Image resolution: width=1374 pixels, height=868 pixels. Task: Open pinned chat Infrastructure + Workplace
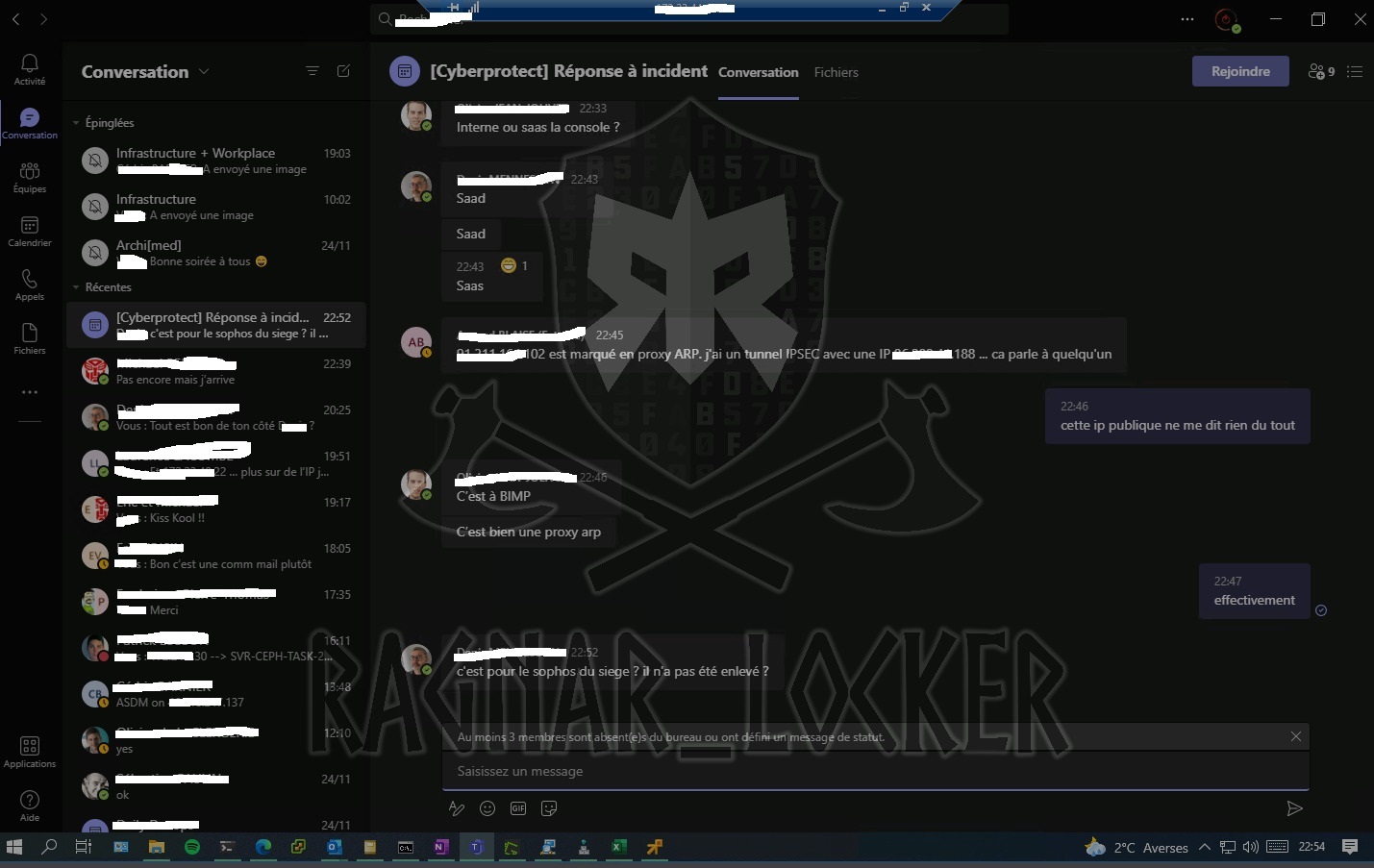pos(216,161)
